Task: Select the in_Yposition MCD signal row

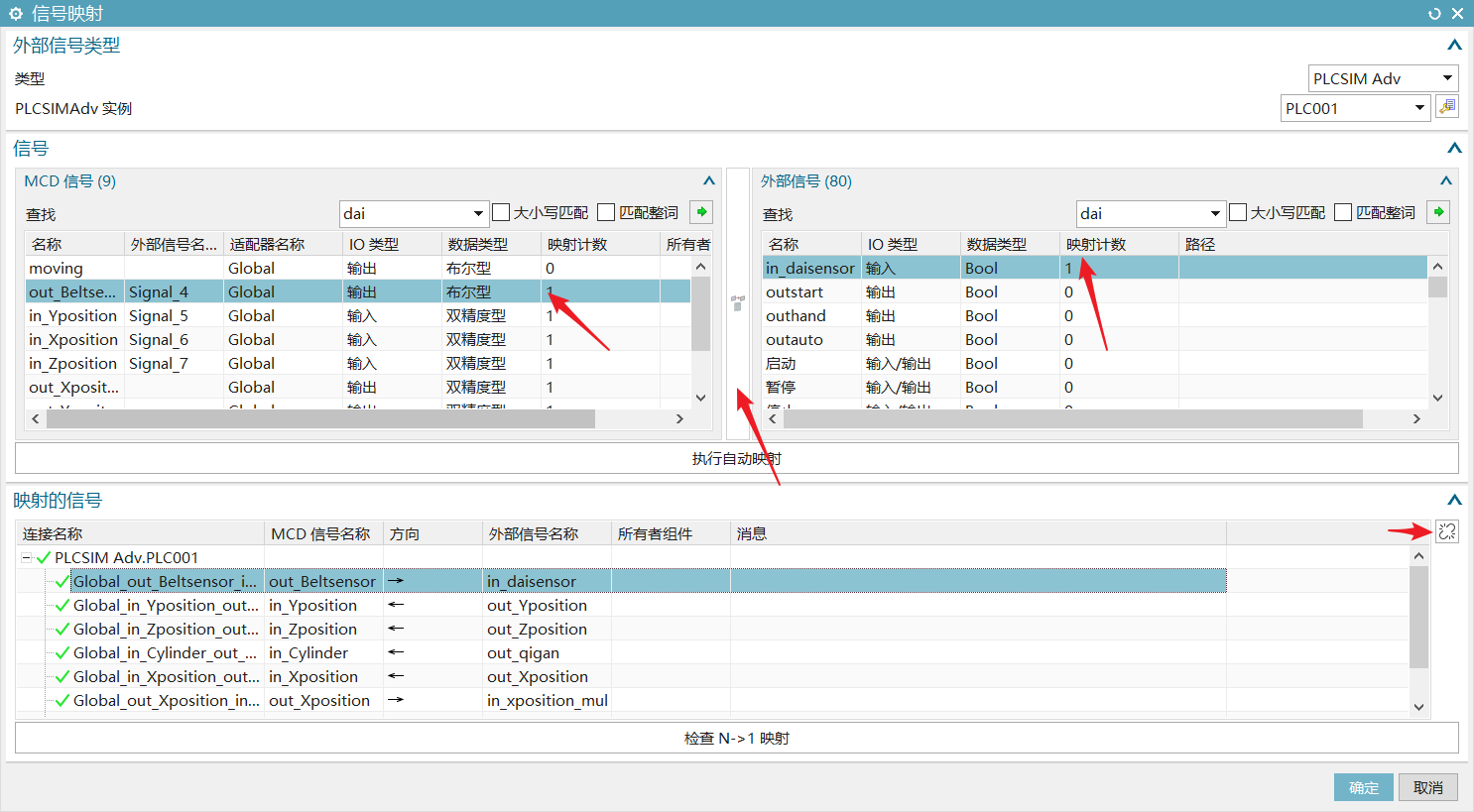Action: (358, 315)
